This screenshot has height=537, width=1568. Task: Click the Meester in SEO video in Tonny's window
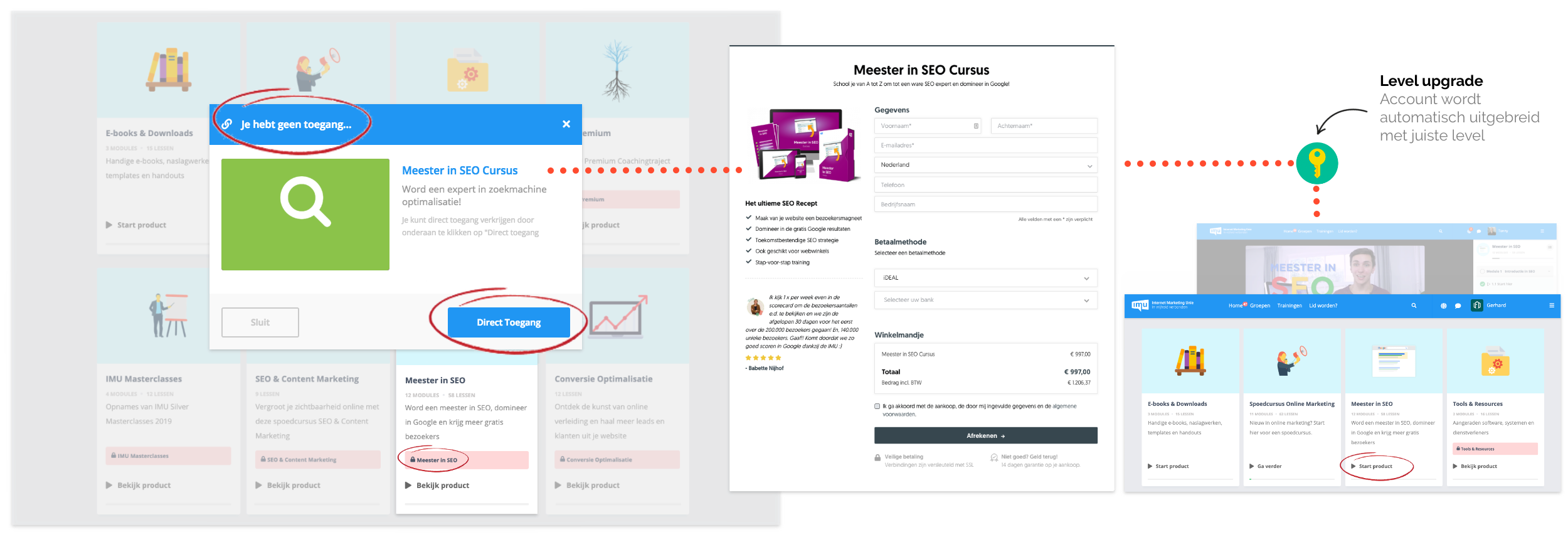click(x=1335, y=270)
